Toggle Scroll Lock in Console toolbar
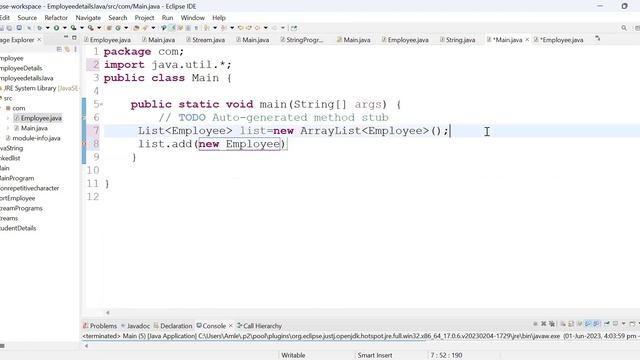Viewport: 640px width, 360px height. [570, 323]
